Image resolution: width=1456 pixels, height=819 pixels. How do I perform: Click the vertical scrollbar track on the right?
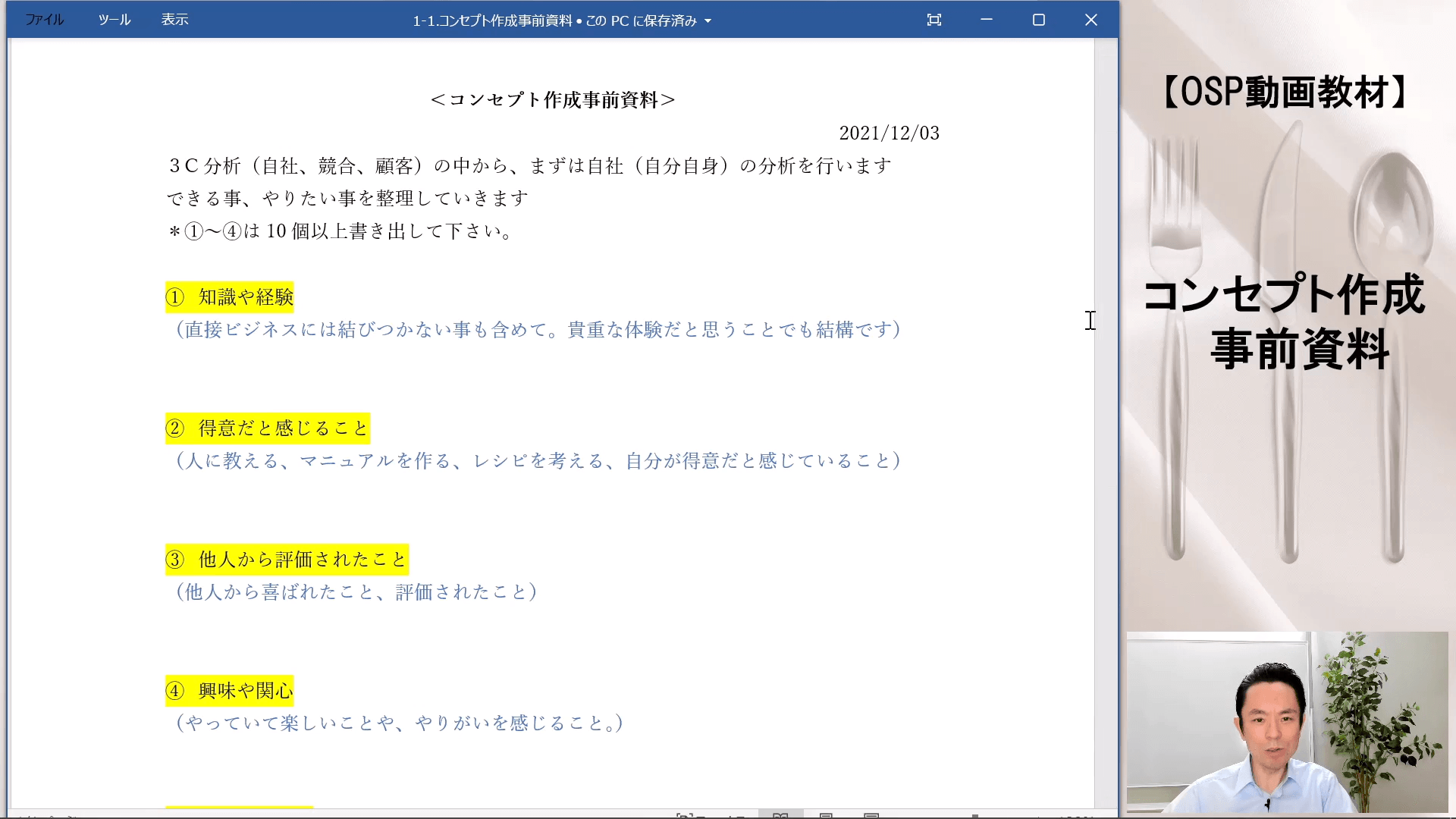click(1106, 455)
